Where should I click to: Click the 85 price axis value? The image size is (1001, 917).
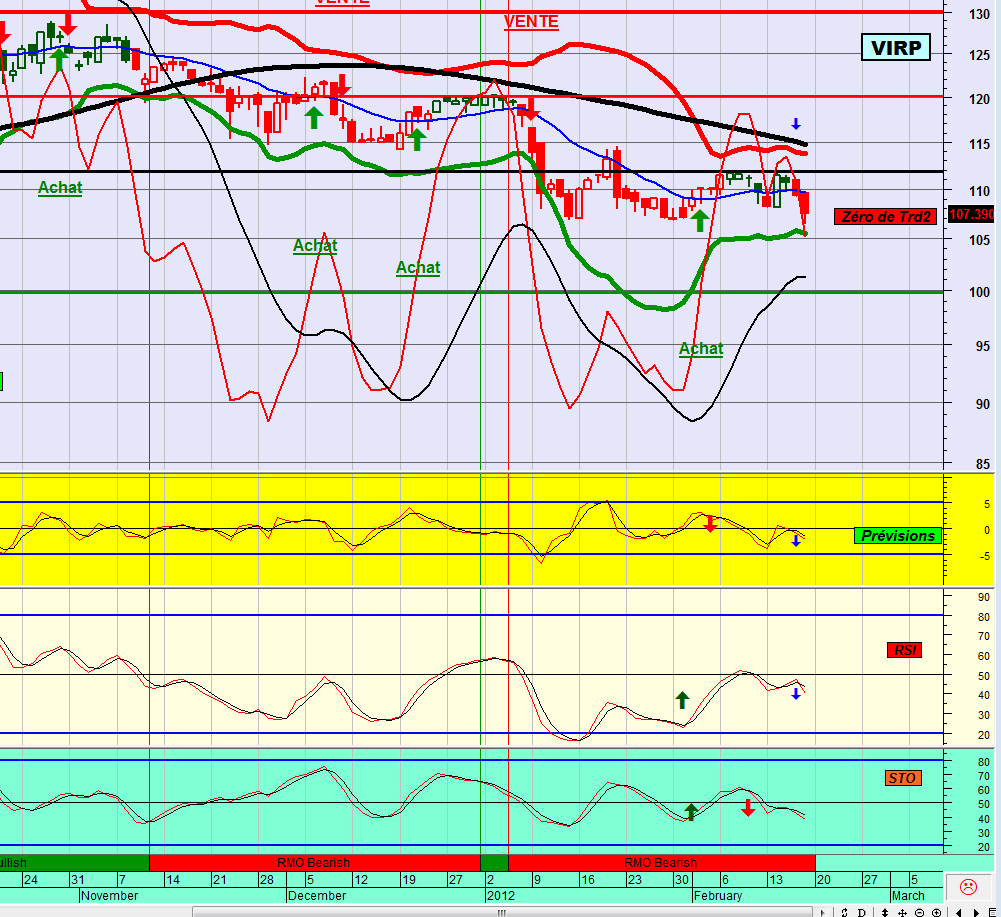[x=983, y=464]
